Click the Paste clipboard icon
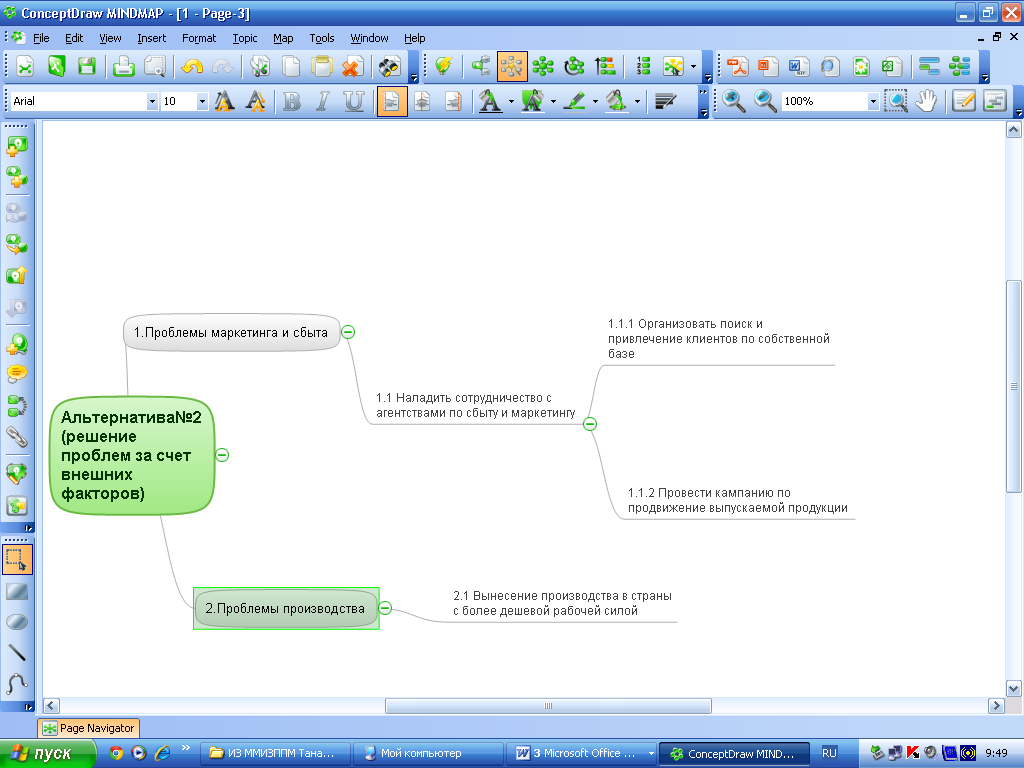Screen dimensions: 1024x768 tap(321, 67)
